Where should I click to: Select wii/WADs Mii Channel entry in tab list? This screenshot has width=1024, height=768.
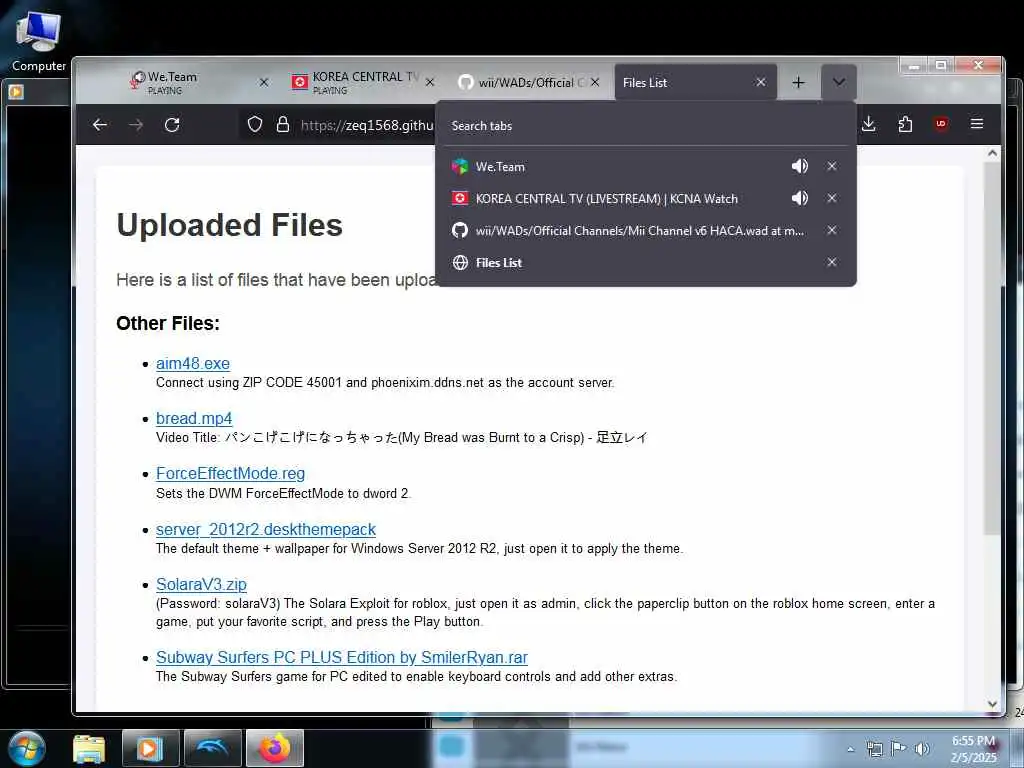[640, 231]
